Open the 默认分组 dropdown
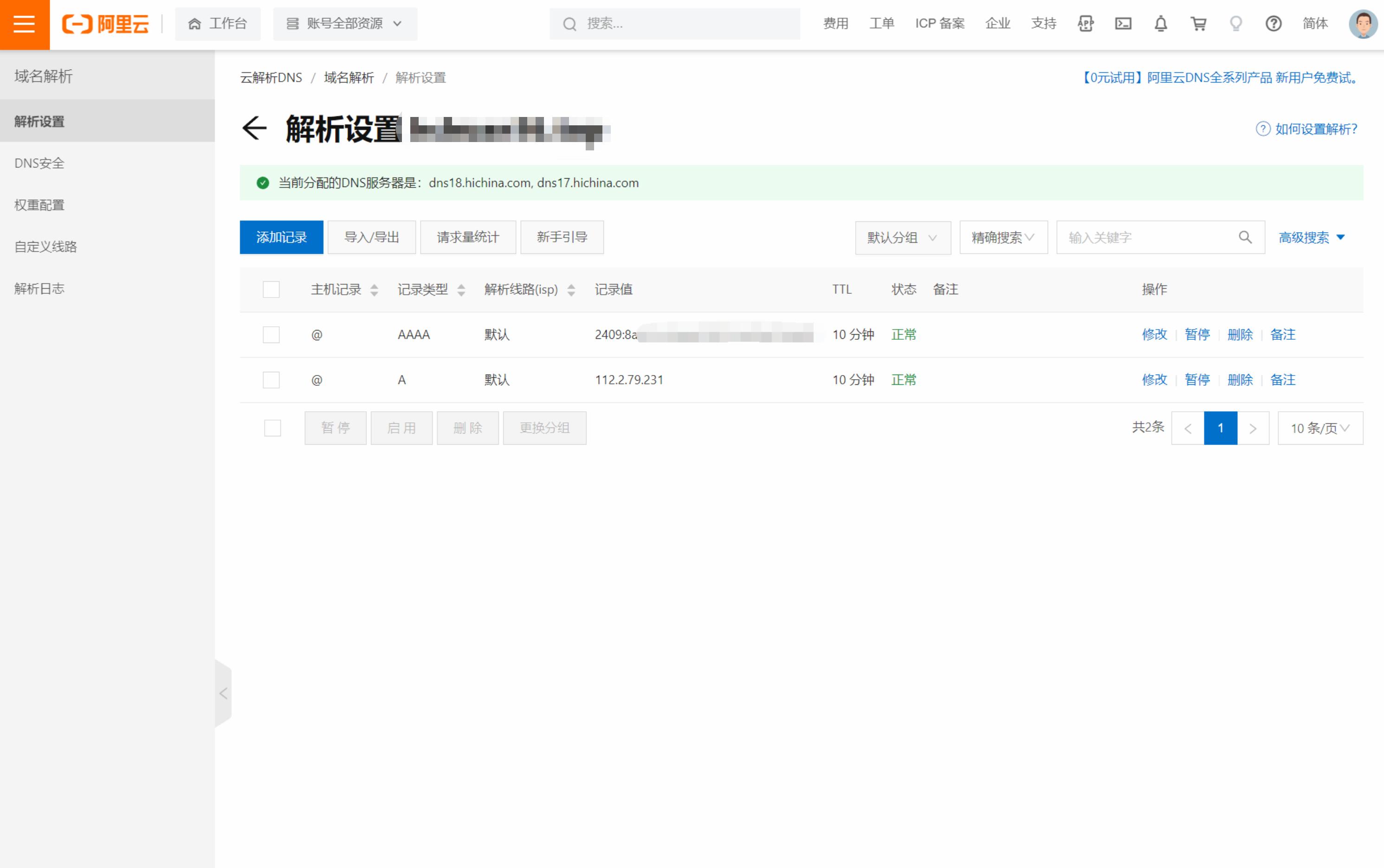Image resolution: width=1384 pixels, height=868 pixels. 902,237
